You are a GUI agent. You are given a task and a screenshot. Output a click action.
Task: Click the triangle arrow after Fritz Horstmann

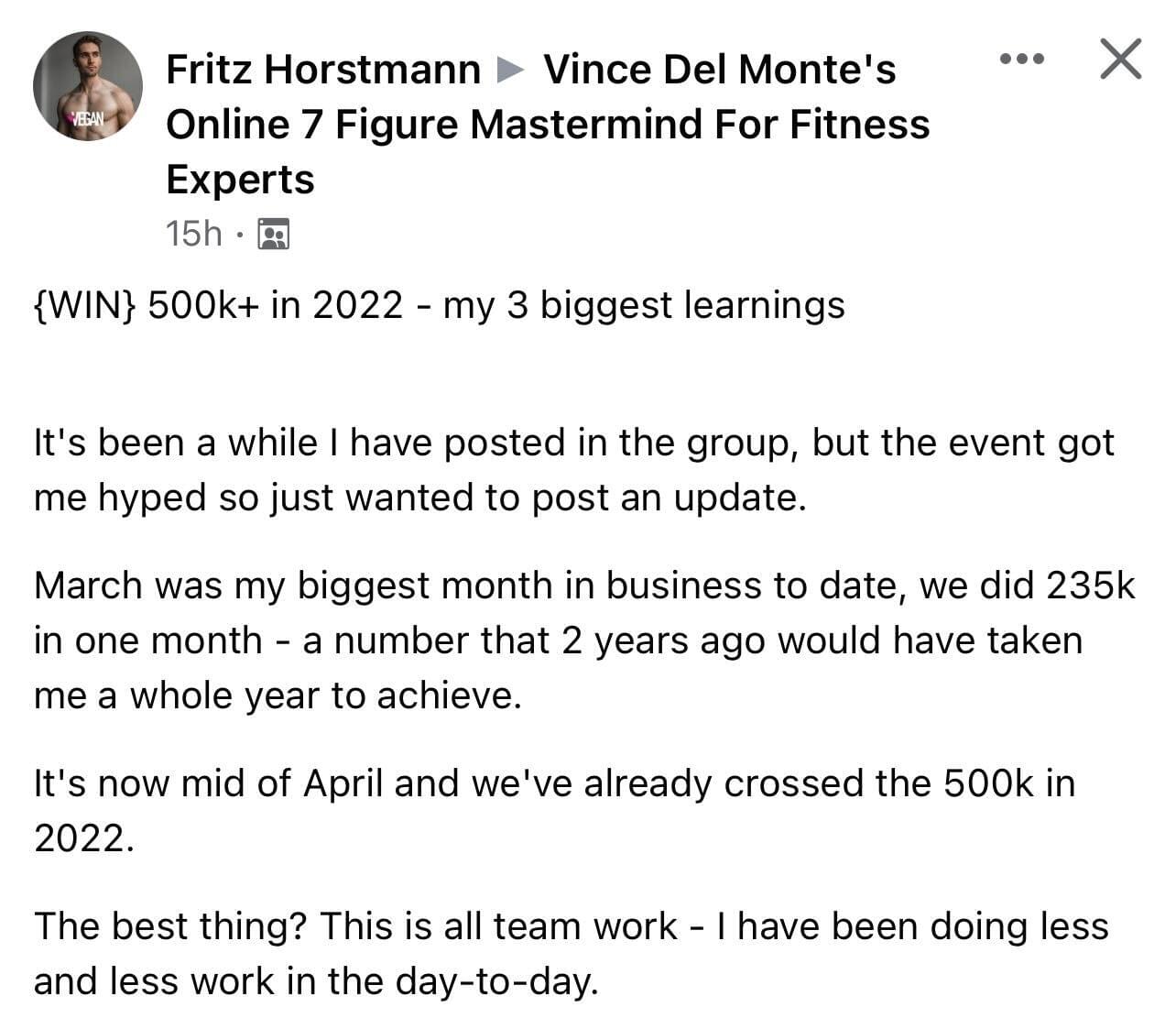coord(511,70)
